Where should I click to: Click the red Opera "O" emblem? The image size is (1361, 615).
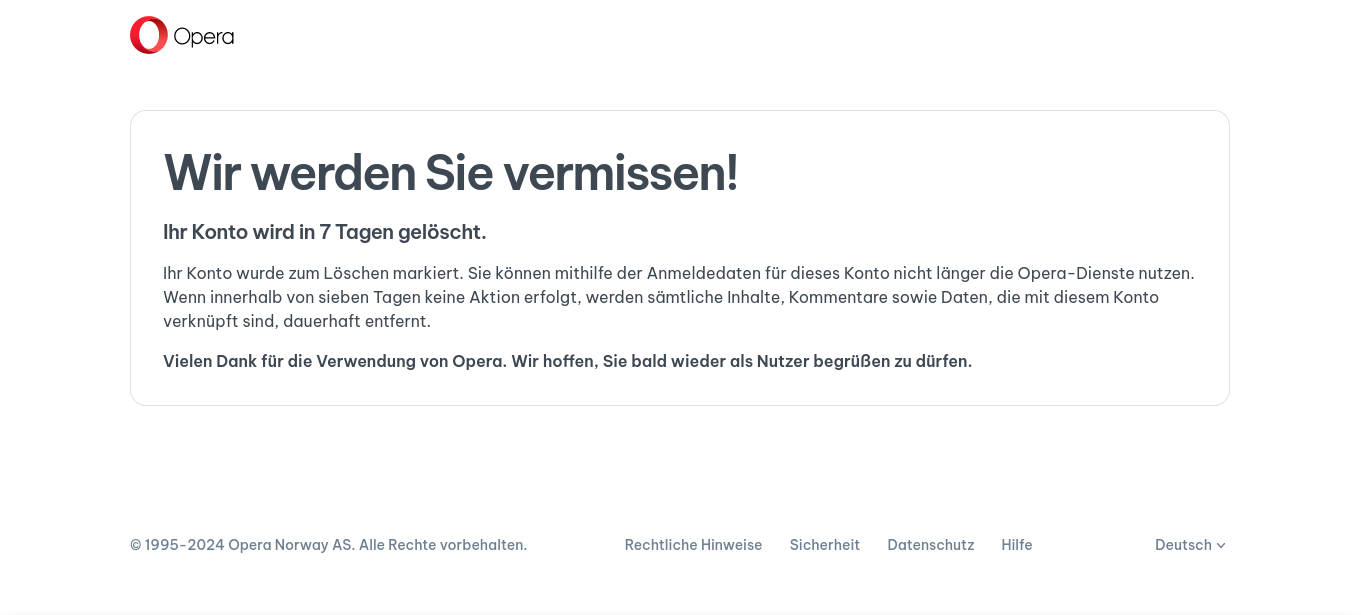148,35
